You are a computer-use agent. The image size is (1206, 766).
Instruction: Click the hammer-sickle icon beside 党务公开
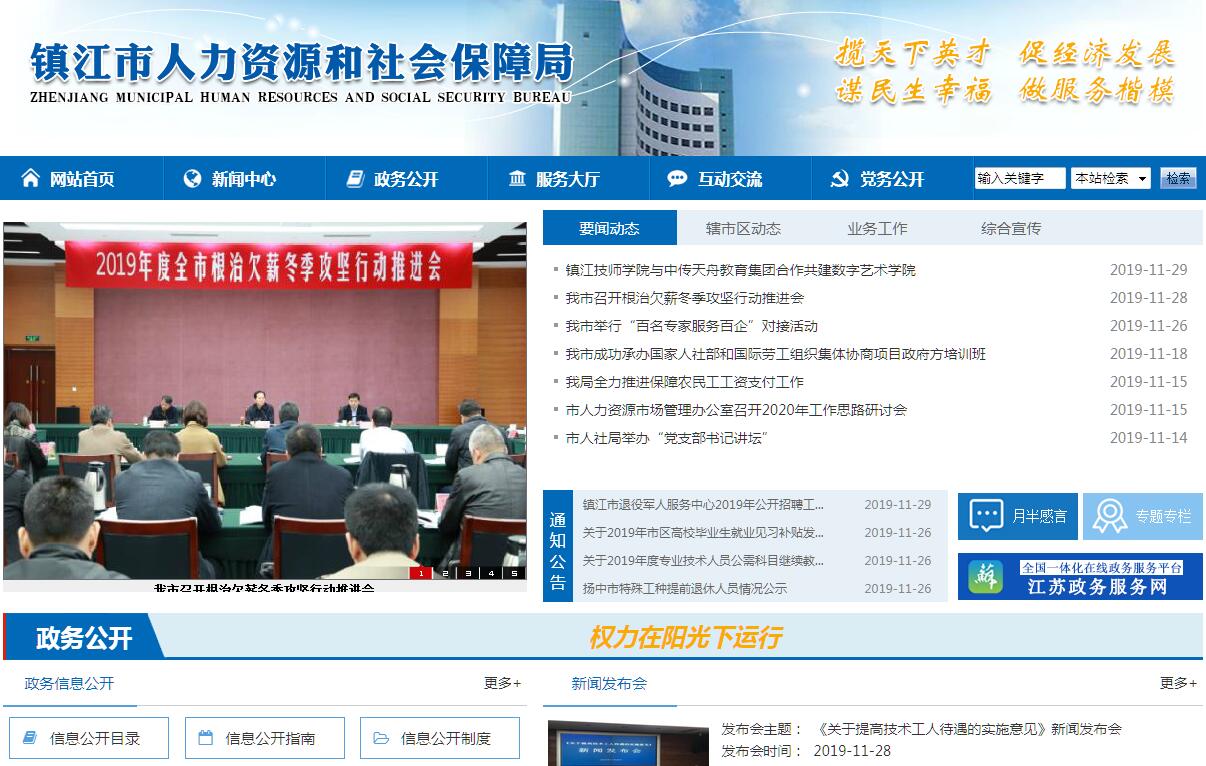point(840,179)
